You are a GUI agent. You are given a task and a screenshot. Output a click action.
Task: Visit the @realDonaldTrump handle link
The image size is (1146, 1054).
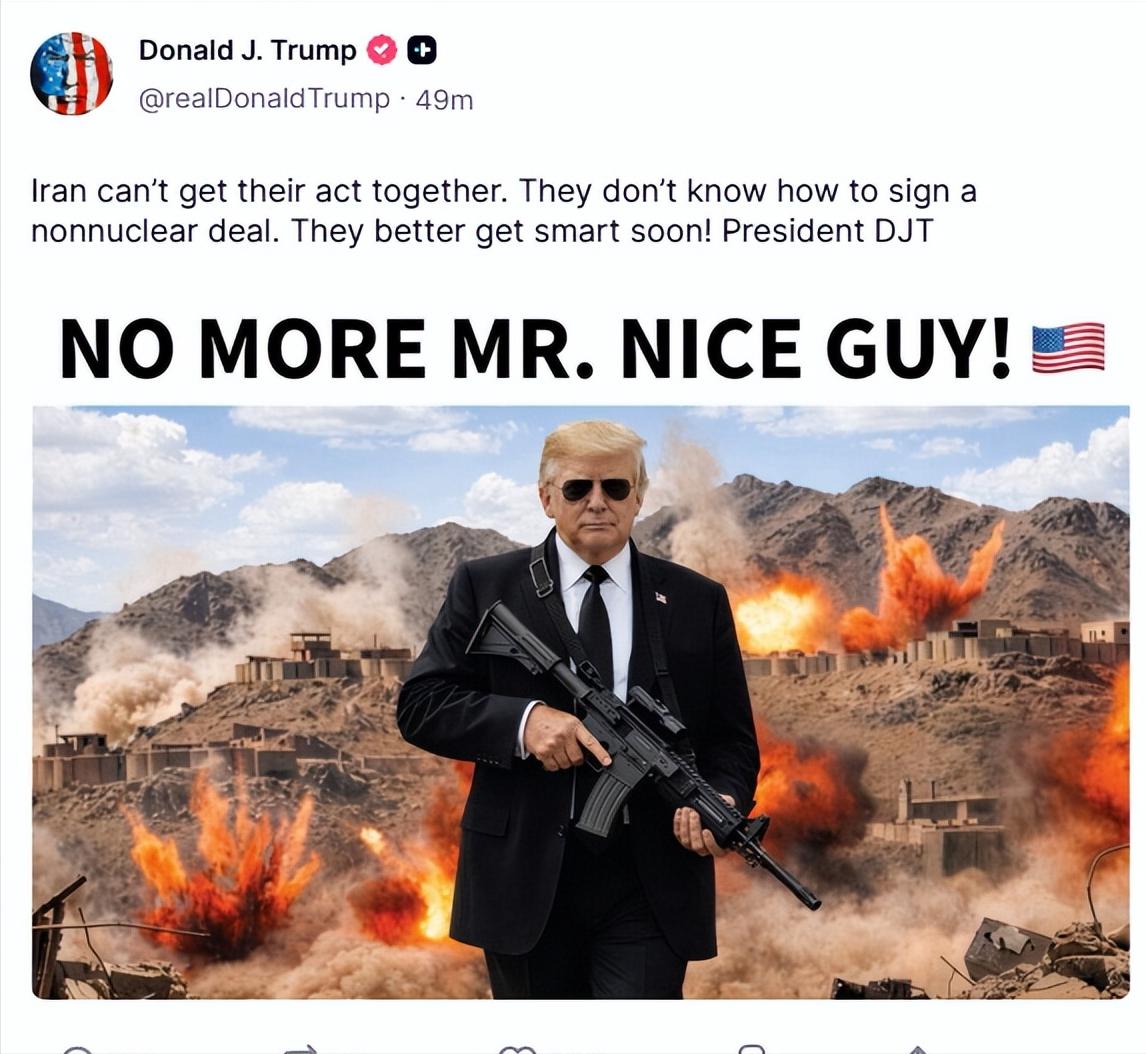click(264, 99)
